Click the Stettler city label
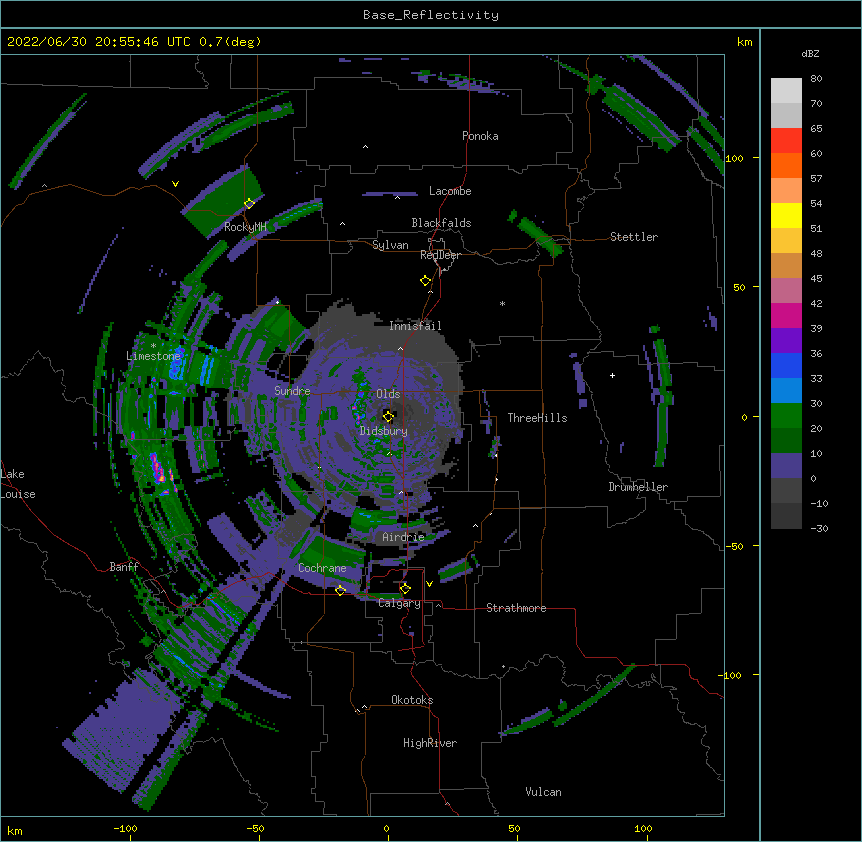This screenshot has width=862, height=842. coord(634,237)
